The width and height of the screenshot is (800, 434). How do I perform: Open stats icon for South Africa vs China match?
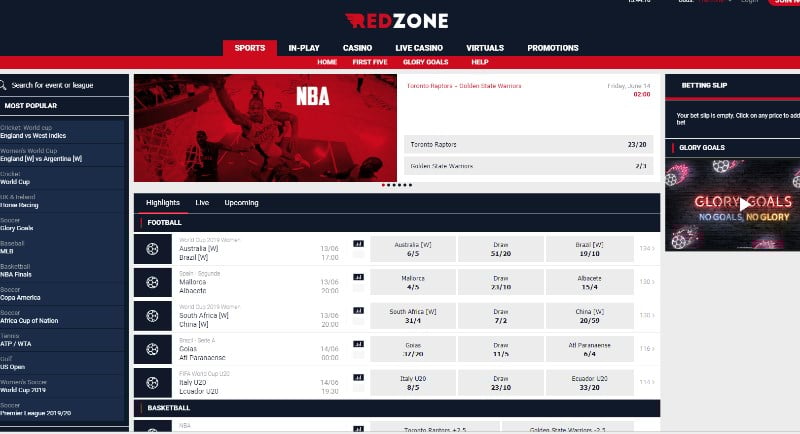click(359, 311)
